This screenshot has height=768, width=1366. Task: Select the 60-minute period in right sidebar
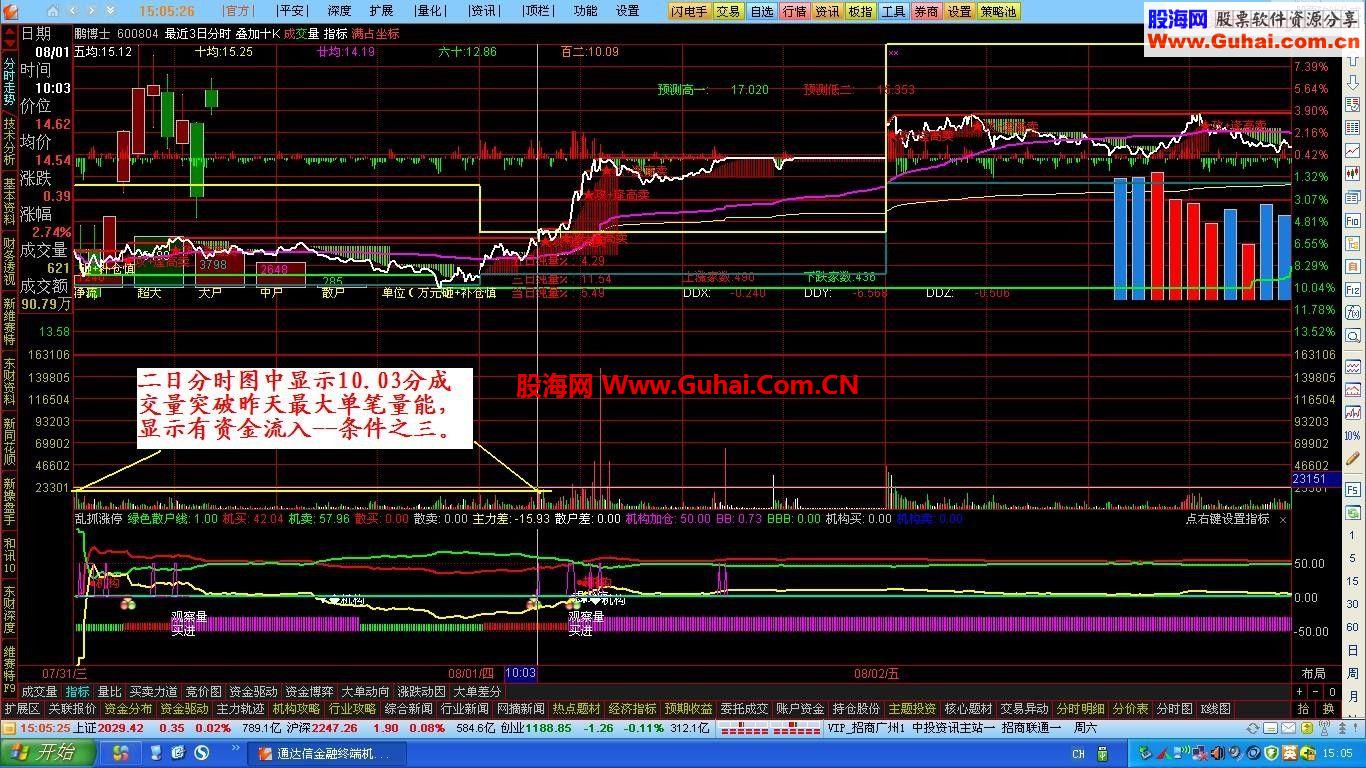[x=1353, y=627]
